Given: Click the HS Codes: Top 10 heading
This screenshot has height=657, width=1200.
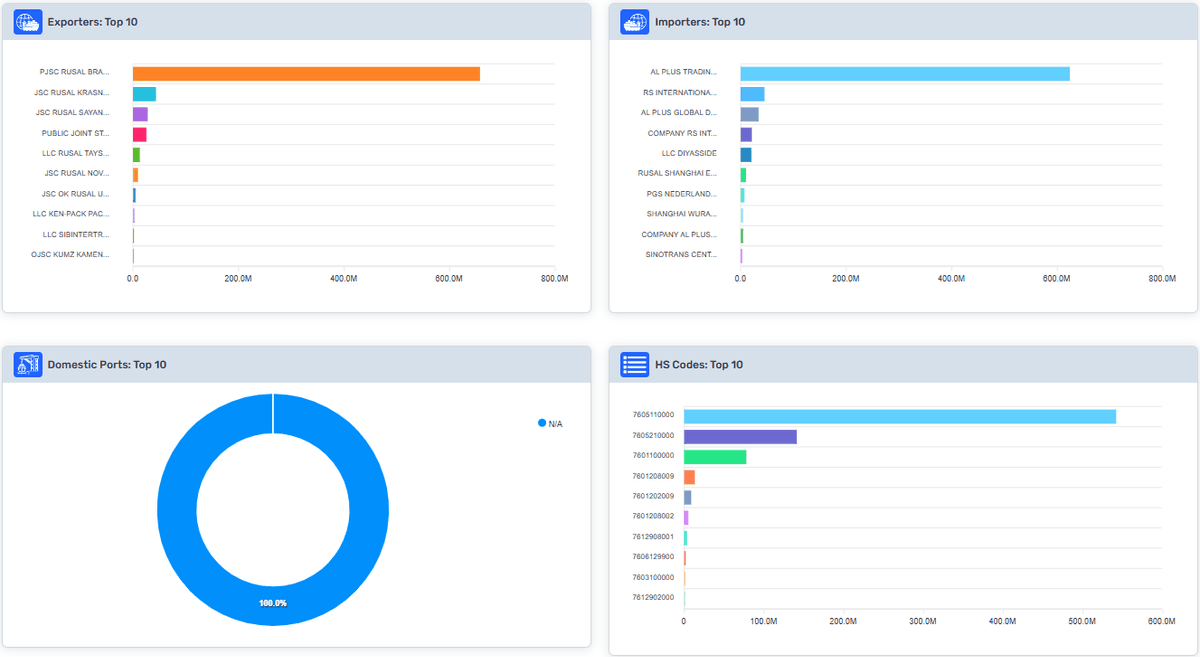Looking at the screenshot, I should pyautogui.click(x=698, y=365).
